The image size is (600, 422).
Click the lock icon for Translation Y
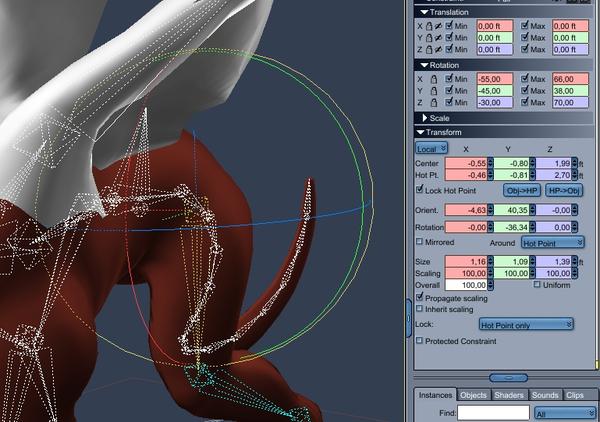pyautogui.click(x=429, y=37)
